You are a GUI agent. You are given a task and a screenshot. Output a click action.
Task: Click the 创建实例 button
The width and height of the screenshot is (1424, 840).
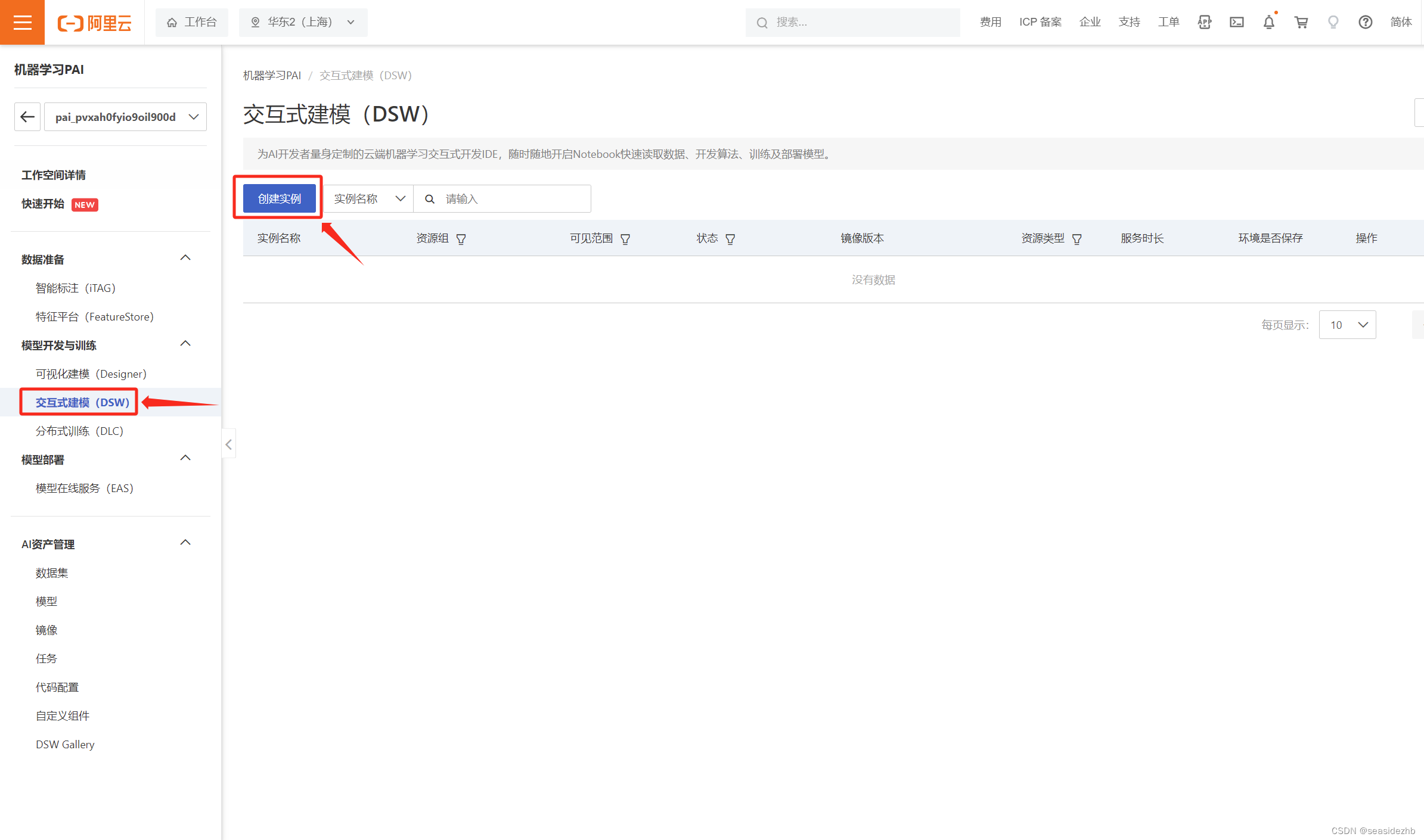point(279,199)
